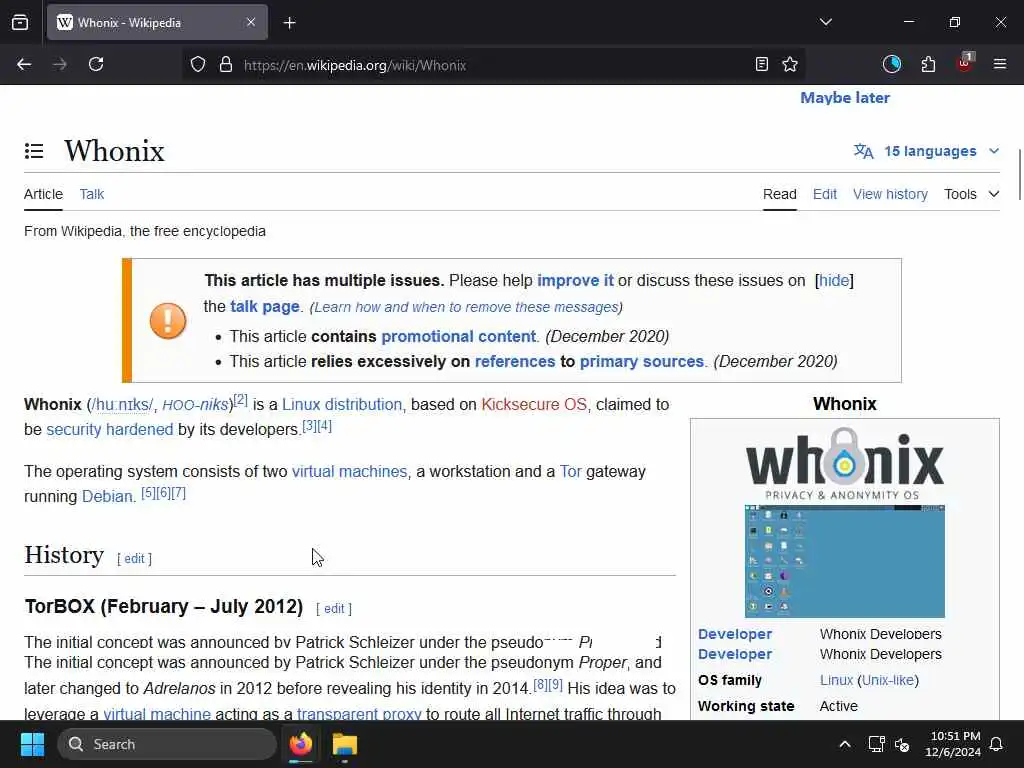1024x768 pixels.
Task: Open network status tray icon
Action: (876, 744)
